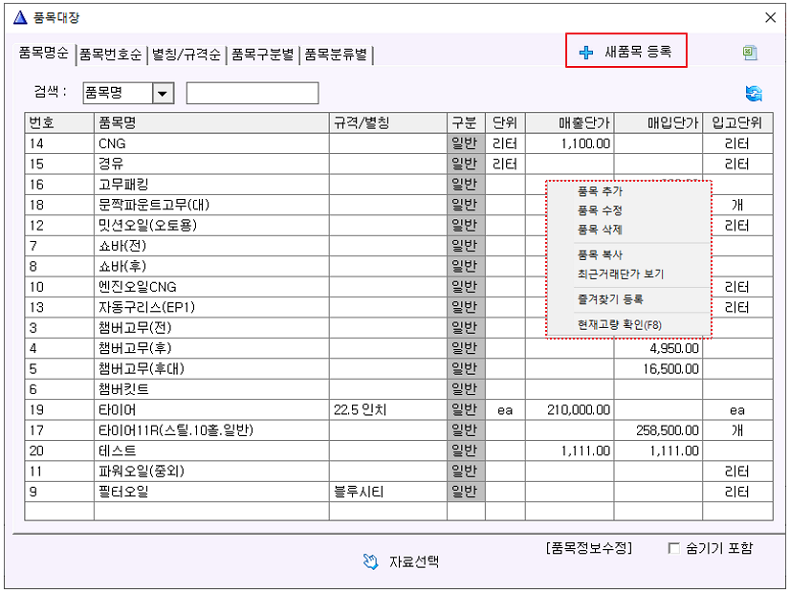Click the 구분 column header
This screenshot has width=790, height=593.
pos(466,123)
